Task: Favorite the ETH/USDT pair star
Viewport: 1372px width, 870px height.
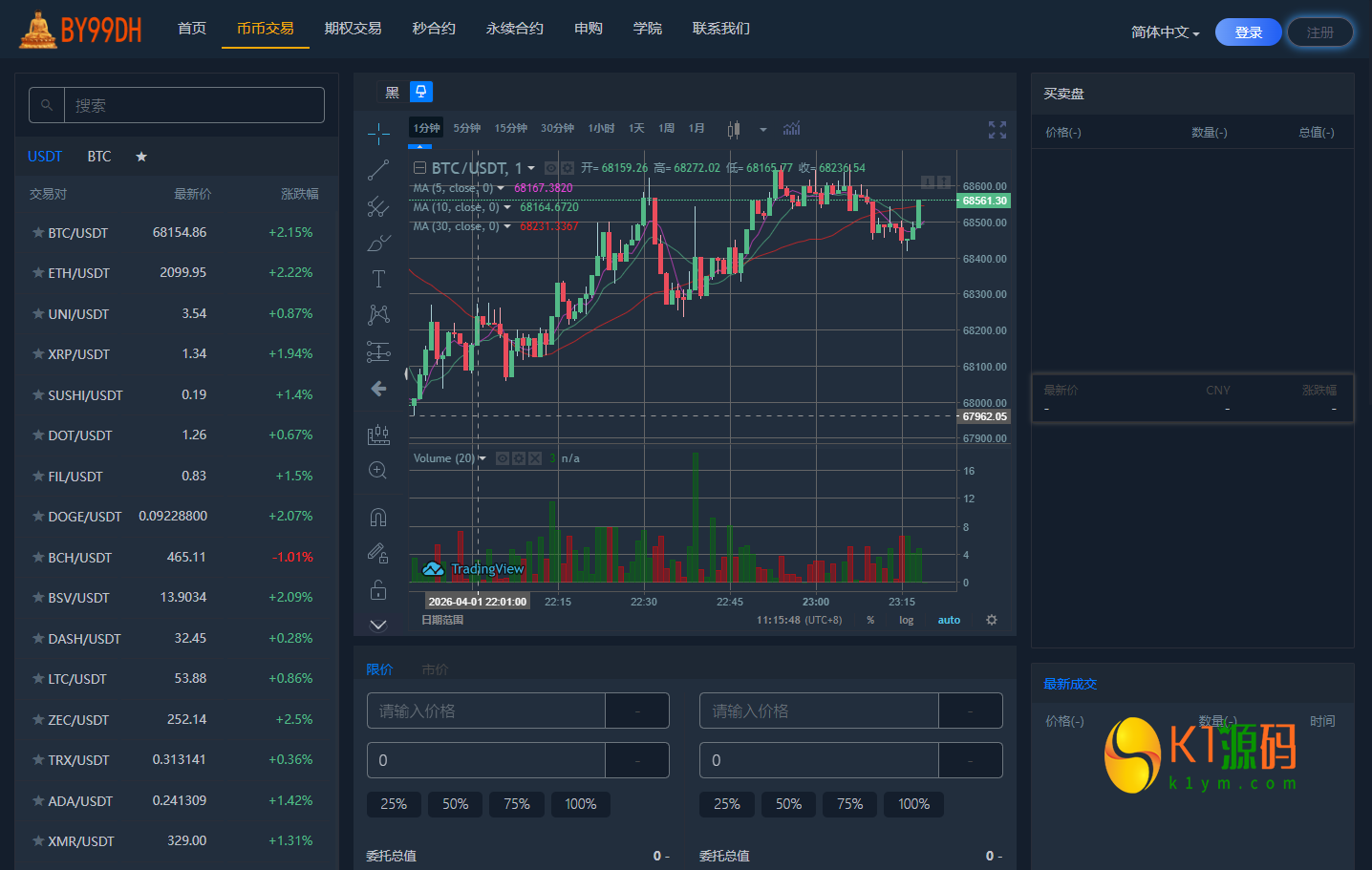Action: point(36,273)
